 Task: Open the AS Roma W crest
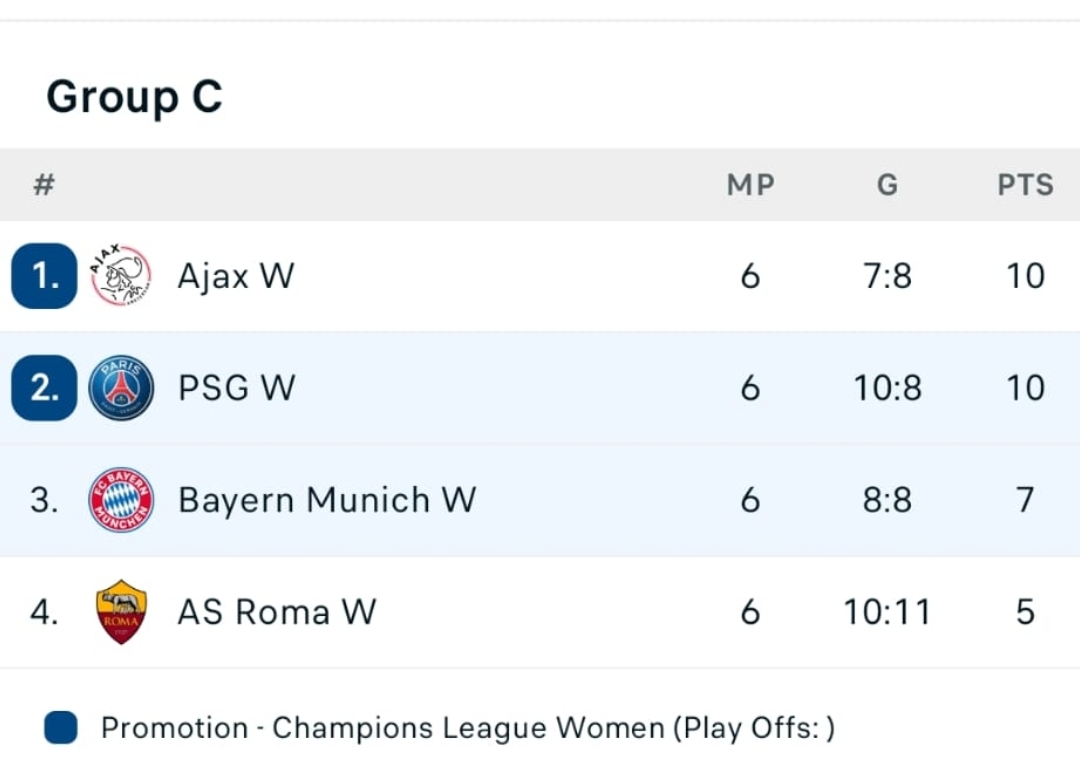pos(121,612)
